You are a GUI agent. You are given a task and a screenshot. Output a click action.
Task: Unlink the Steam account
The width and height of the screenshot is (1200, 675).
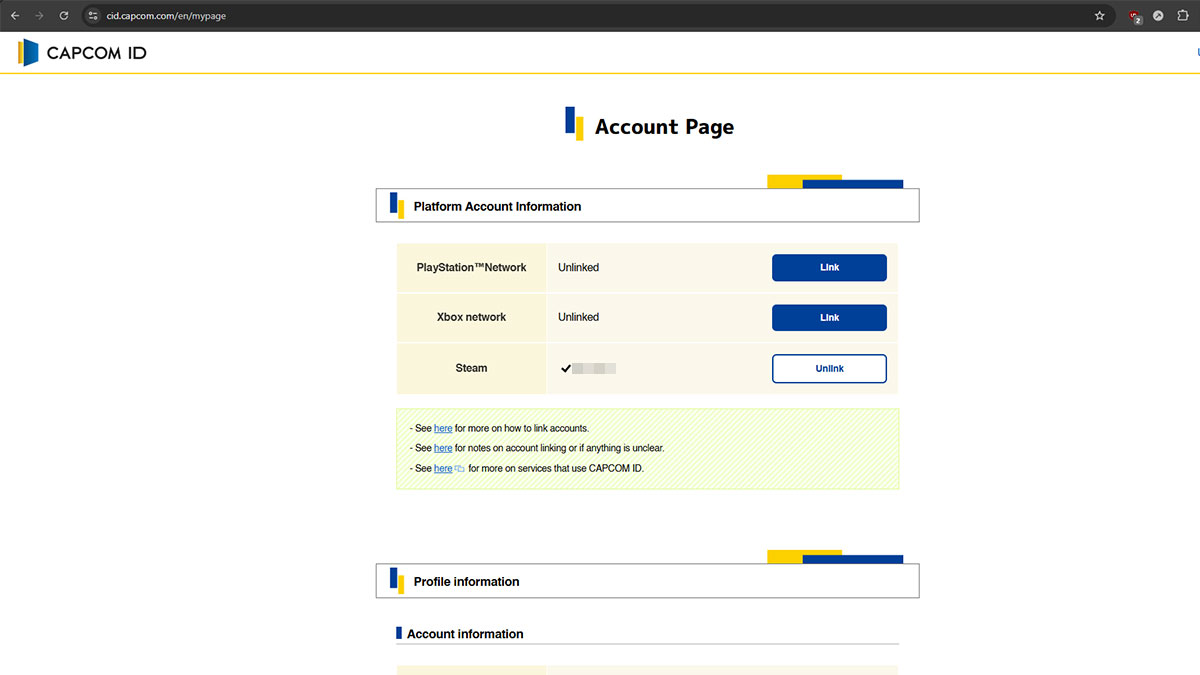[829, 369]
